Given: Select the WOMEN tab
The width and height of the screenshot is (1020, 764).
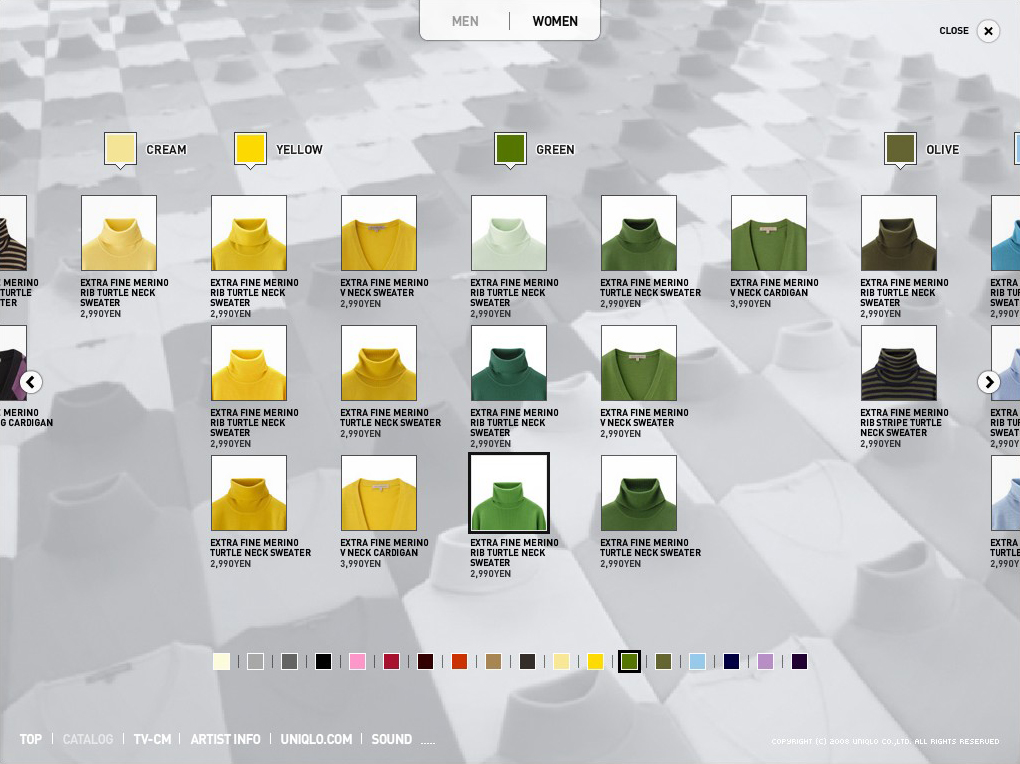Looking at the screenshot, I should (x=555, y=21).
